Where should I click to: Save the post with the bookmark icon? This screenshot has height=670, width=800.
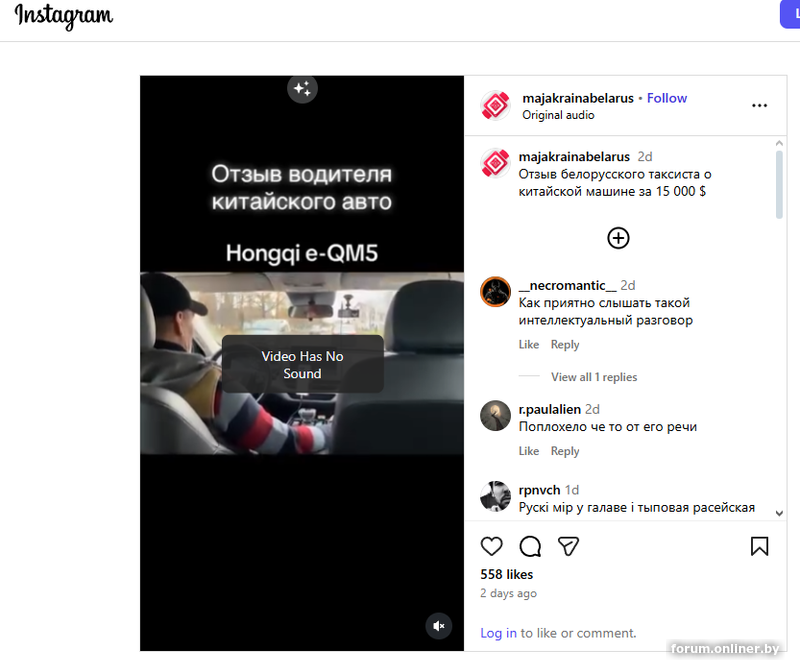pyautogui.click(x=759, y=547)
